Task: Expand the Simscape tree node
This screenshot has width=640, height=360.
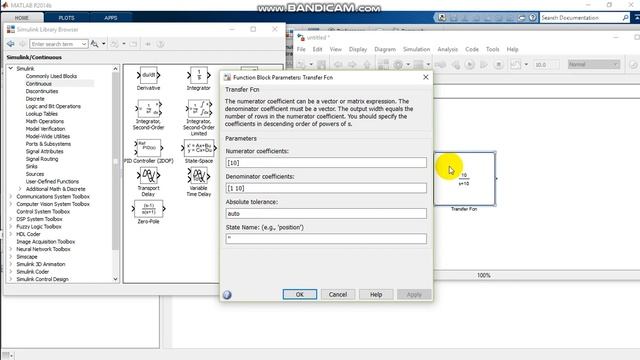Action: (11, 257)
